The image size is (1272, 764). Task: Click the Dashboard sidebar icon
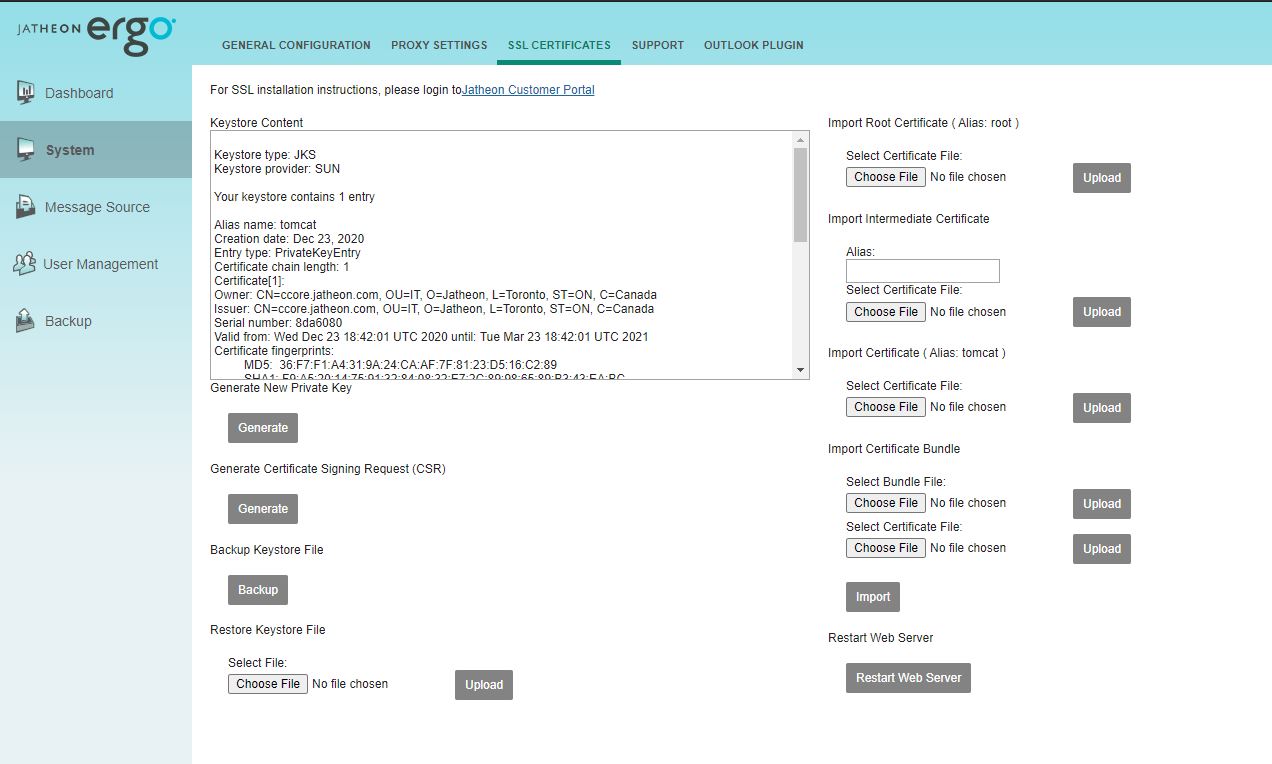pos(26,92)
